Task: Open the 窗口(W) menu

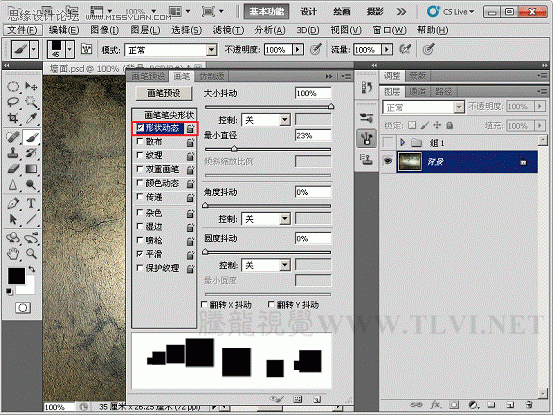Action: tap(389, 30)
